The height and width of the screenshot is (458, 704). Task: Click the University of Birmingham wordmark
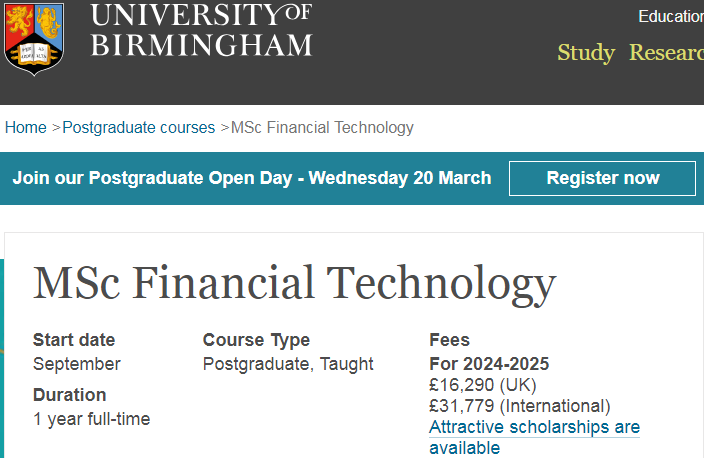tap(200, 30)
